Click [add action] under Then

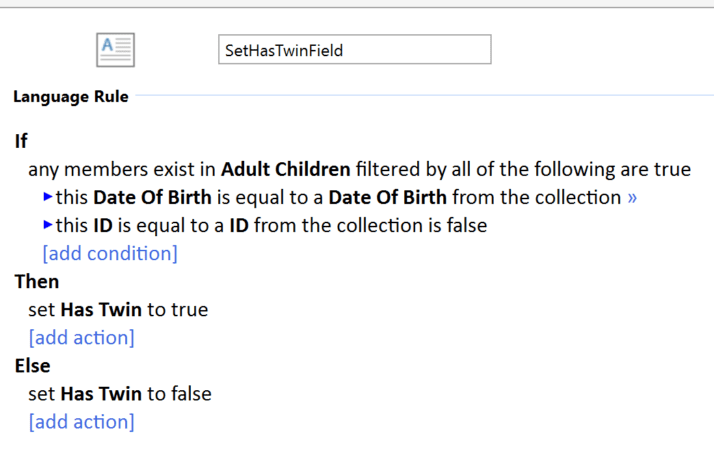tap(81, 338)
